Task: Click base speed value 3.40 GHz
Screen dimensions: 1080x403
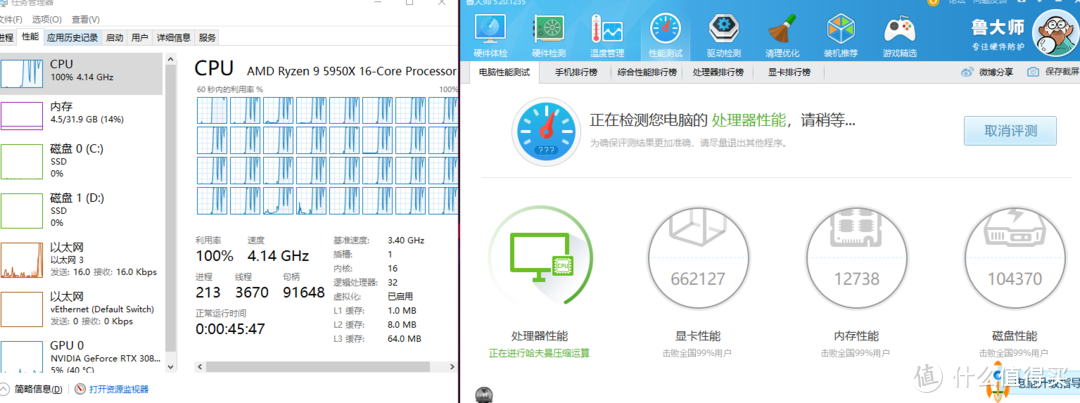Action: tap(406, 240)
